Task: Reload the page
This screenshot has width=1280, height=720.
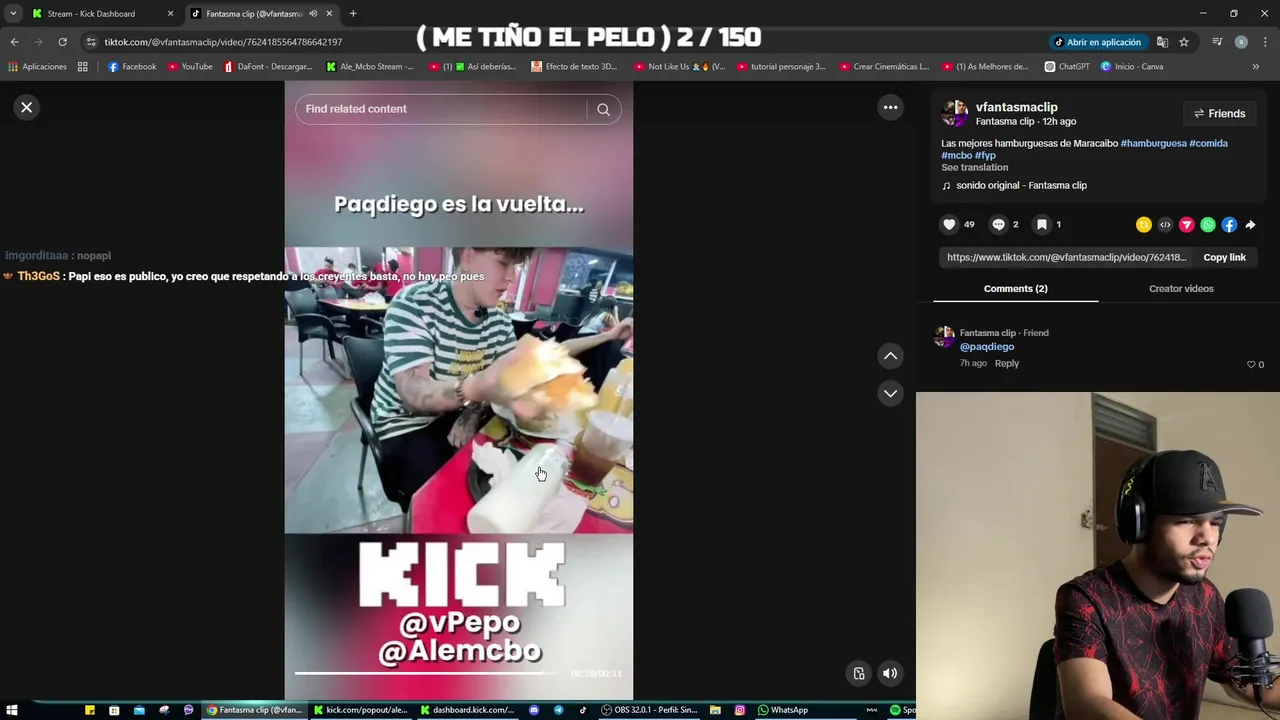Action: [62, 42]
